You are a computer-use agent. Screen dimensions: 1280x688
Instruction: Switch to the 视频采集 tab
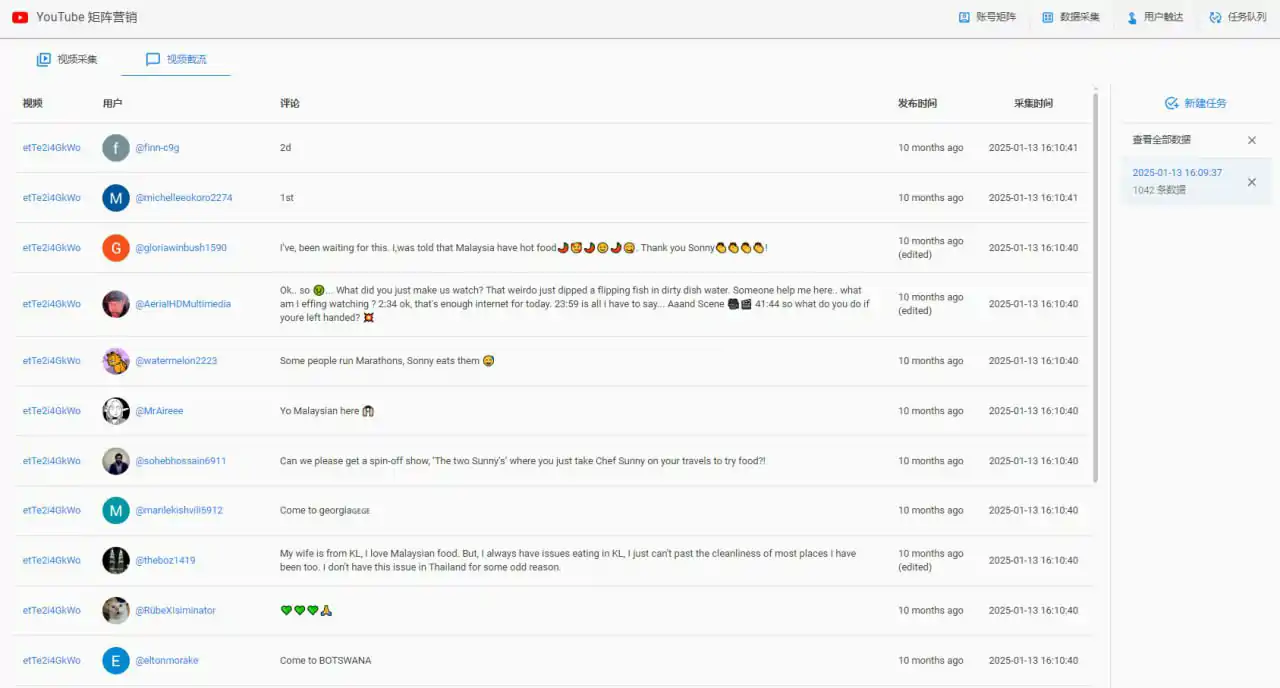click(67, 59)
